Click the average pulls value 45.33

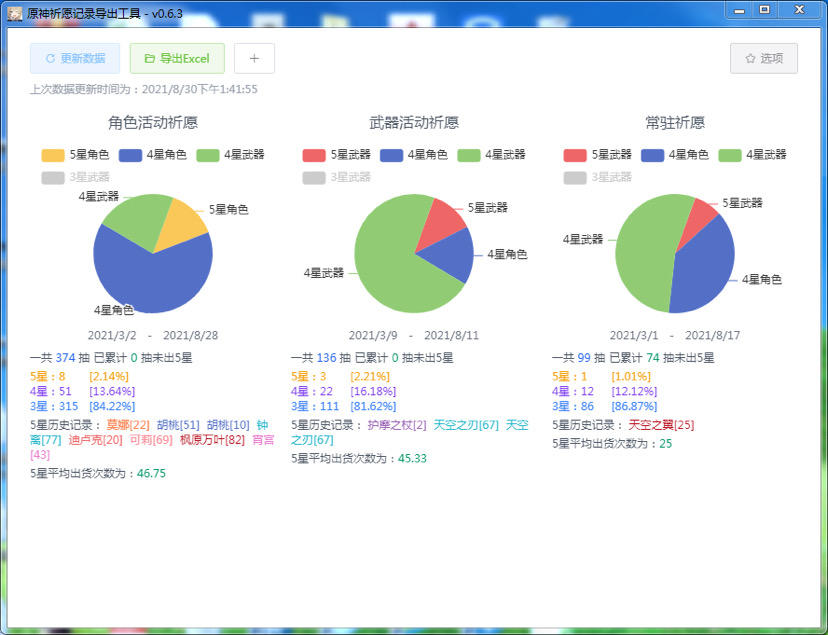pyautogui.click(x=412, y=459)
